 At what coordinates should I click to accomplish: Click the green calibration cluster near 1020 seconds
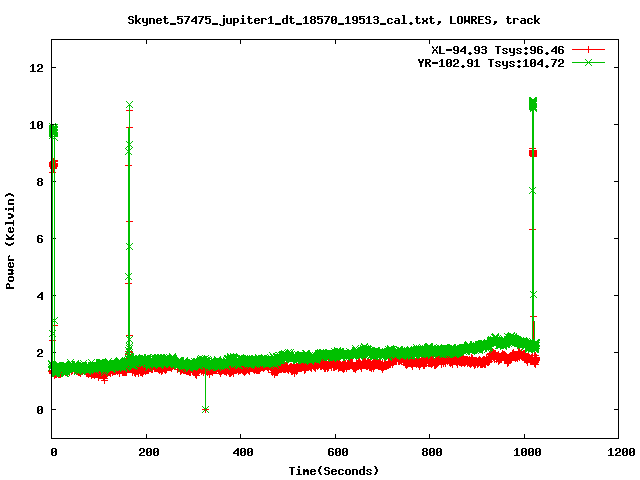(x=533, y=104)
